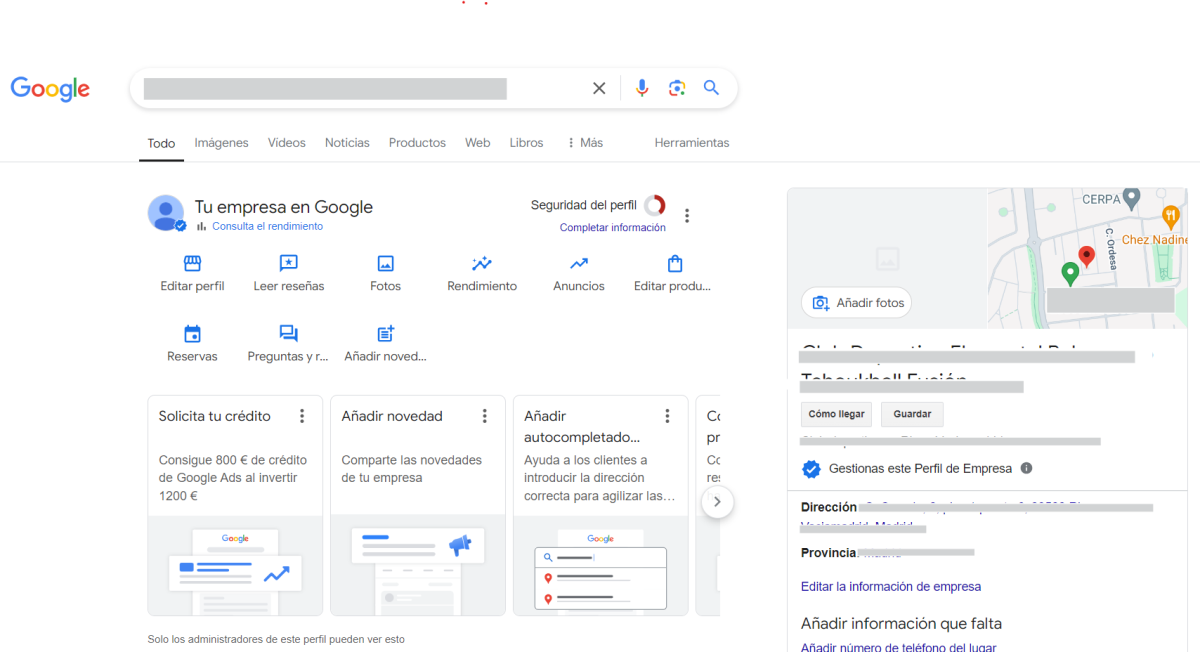Start voice search with microphone icon
The height and width of the screenshot is (652, 1200).
click(642, 88)
